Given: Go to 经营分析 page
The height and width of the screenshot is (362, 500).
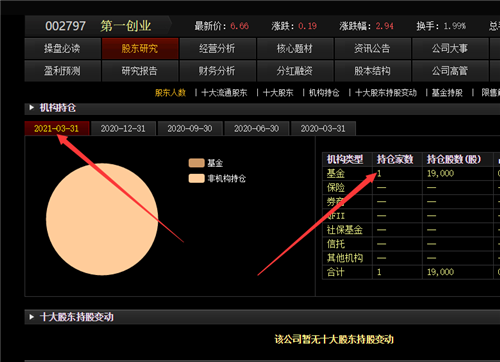Looking at the screenshot, I should 217,49.
